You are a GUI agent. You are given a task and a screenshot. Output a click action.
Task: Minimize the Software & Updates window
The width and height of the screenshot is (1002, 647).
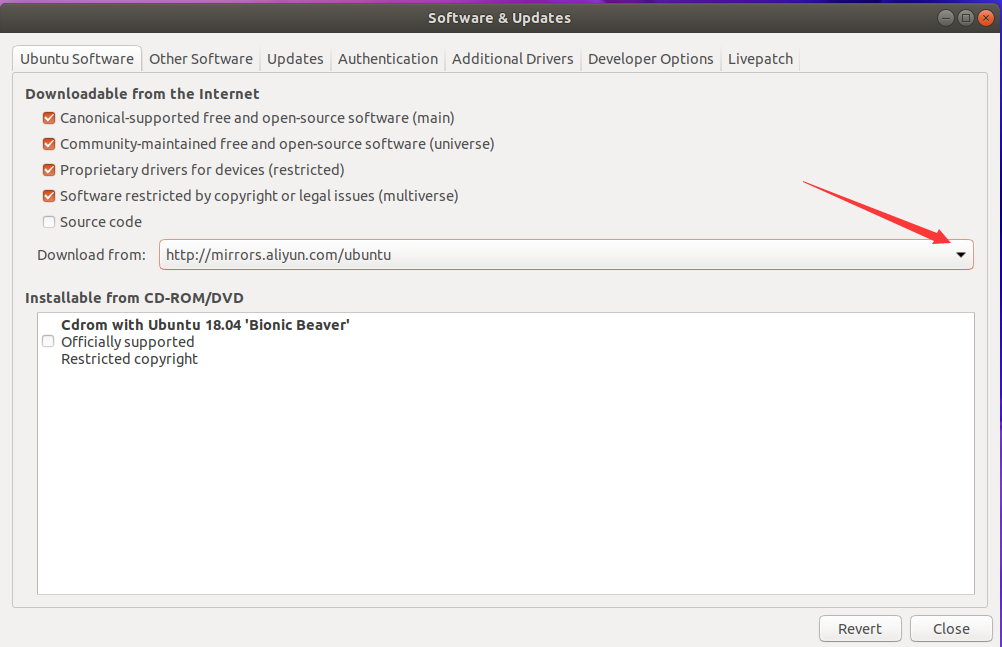pos(946,18)
